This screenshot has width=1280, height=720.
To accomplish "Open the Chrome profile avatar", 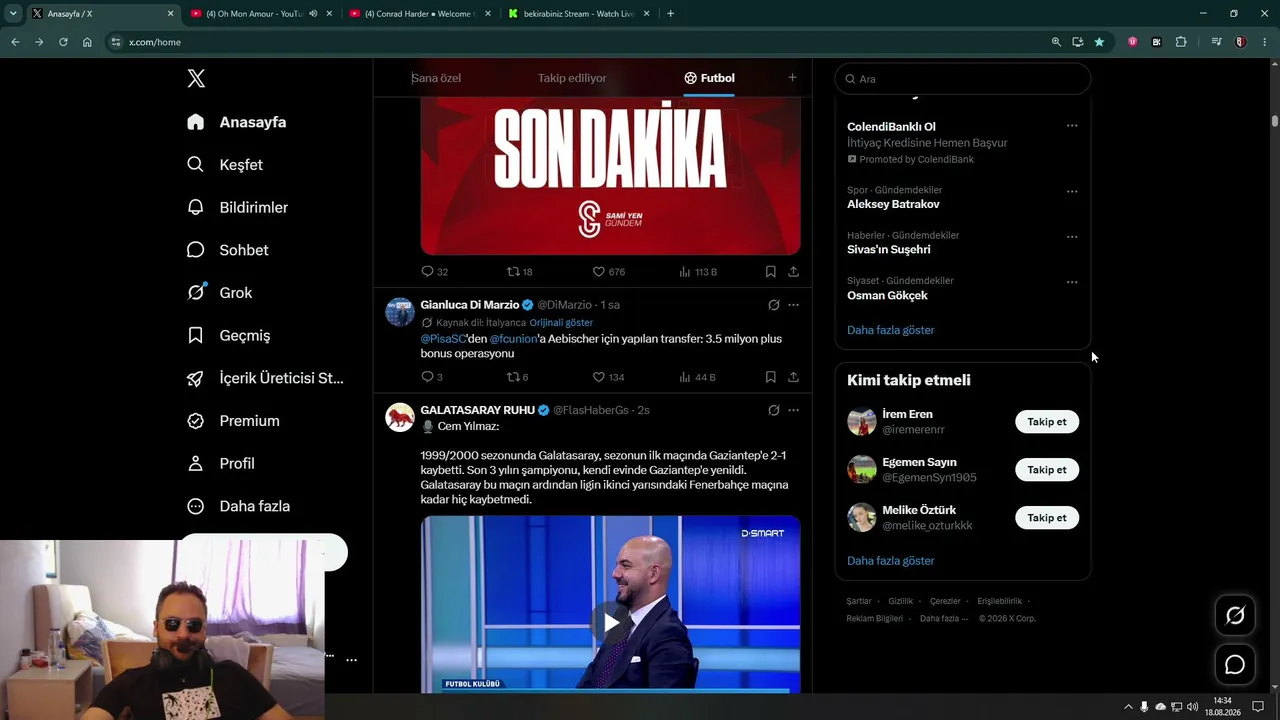I will click(x=1241, y=42).
